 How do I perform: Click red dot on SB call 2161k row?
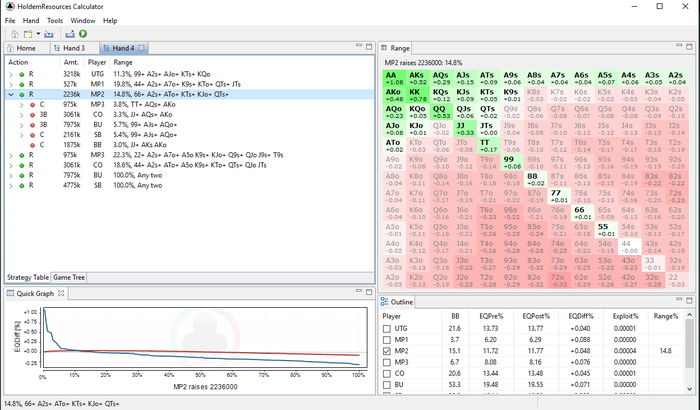[32, 135]
